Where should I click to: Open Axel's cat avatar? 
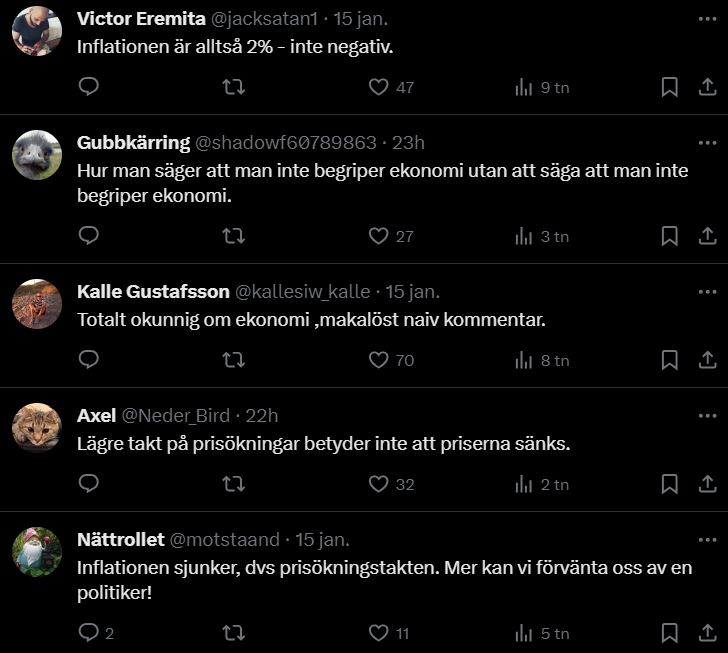tap(37, 428)
